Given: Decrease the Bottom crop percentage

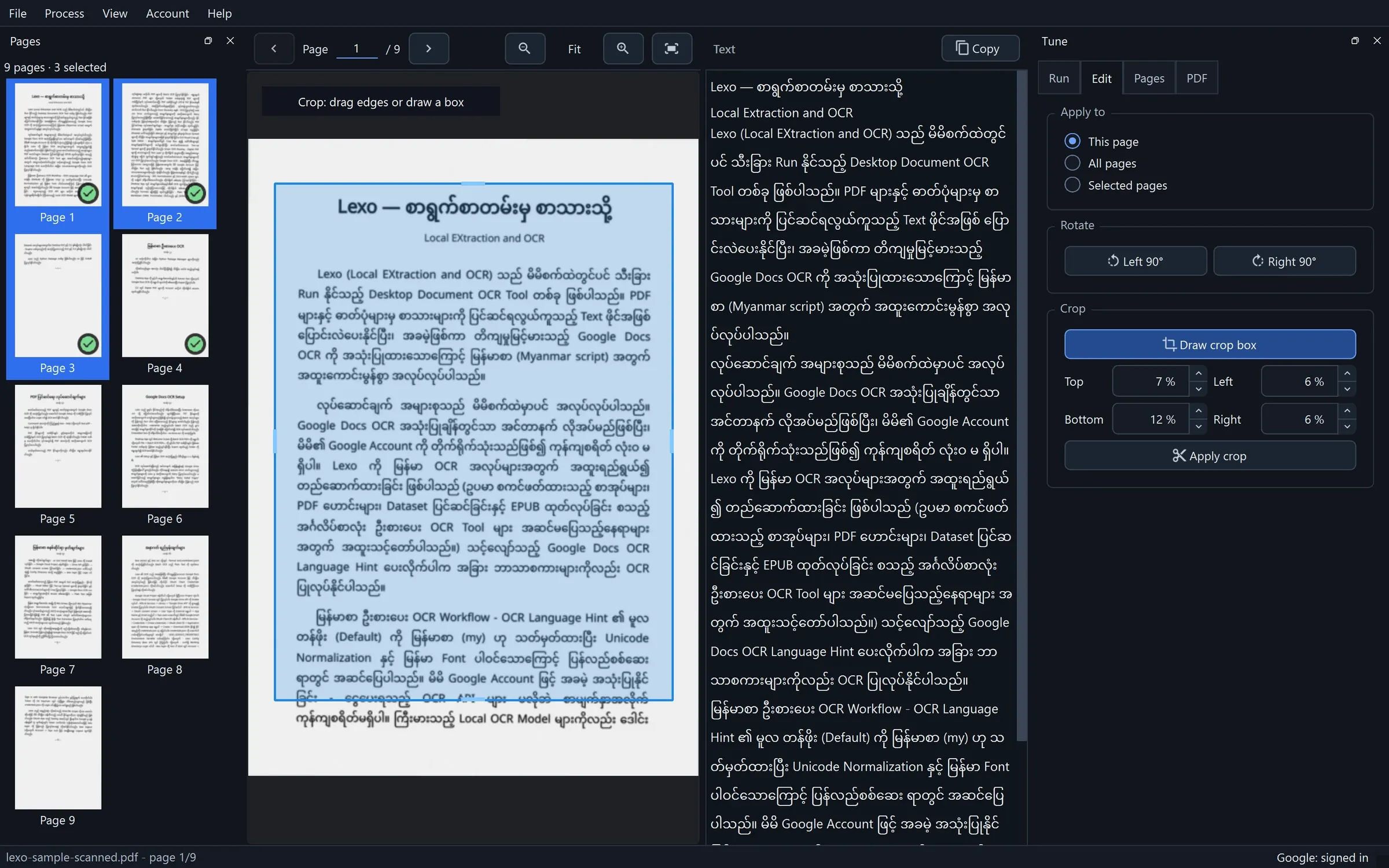Looking at the screenshot, I should click(1199, 427).
